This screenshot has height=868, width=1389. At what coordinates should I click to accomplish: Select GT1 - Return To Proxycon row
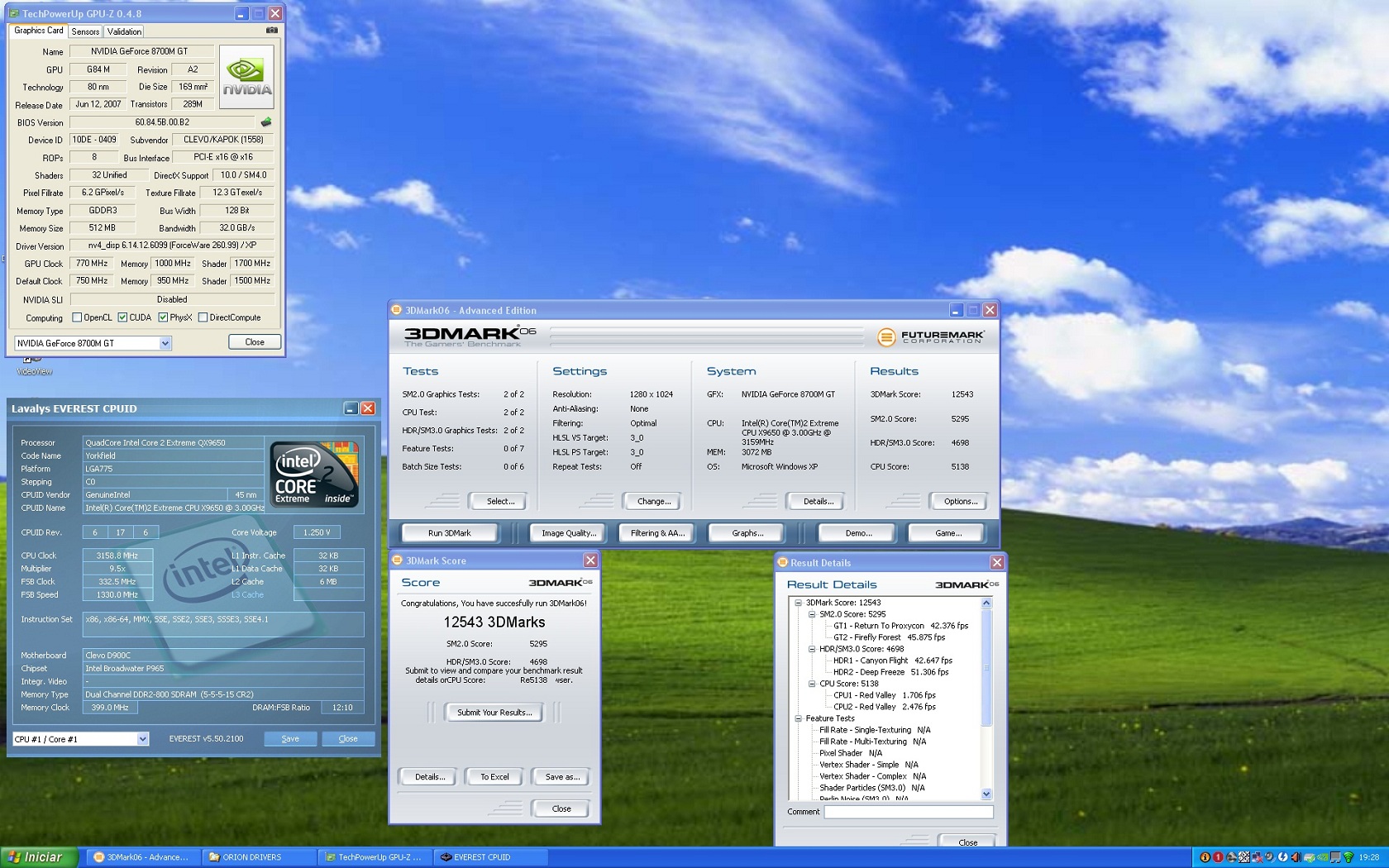coord(900,626)
